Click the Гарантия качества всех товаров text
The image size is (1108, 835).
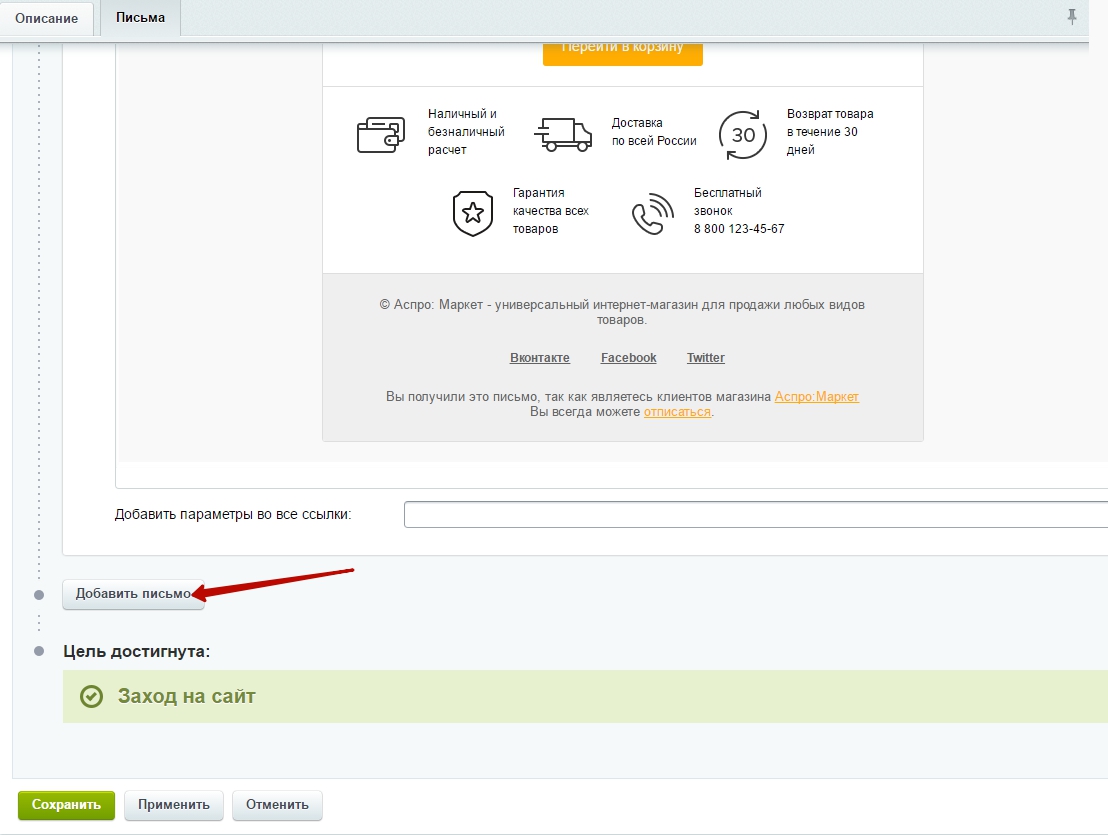tap(551, 211)
